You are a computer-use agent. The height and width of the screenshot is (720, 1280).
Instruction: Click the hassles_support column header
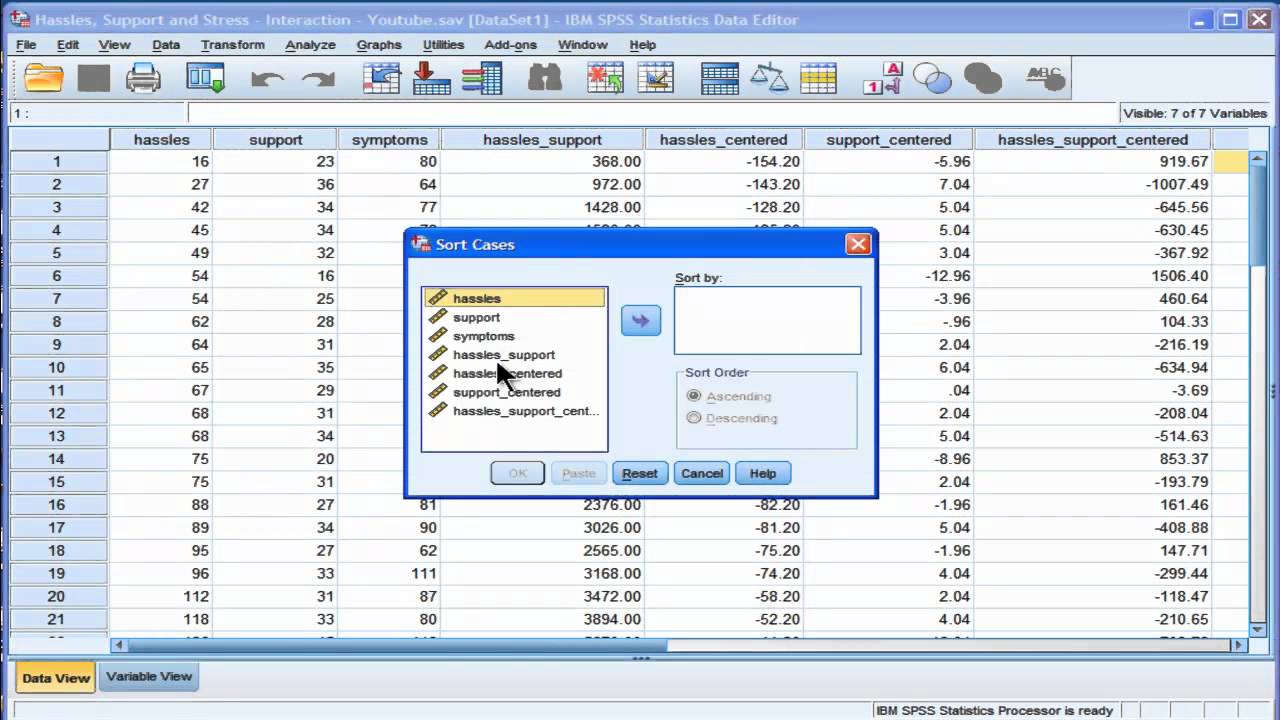coord(543,140)
